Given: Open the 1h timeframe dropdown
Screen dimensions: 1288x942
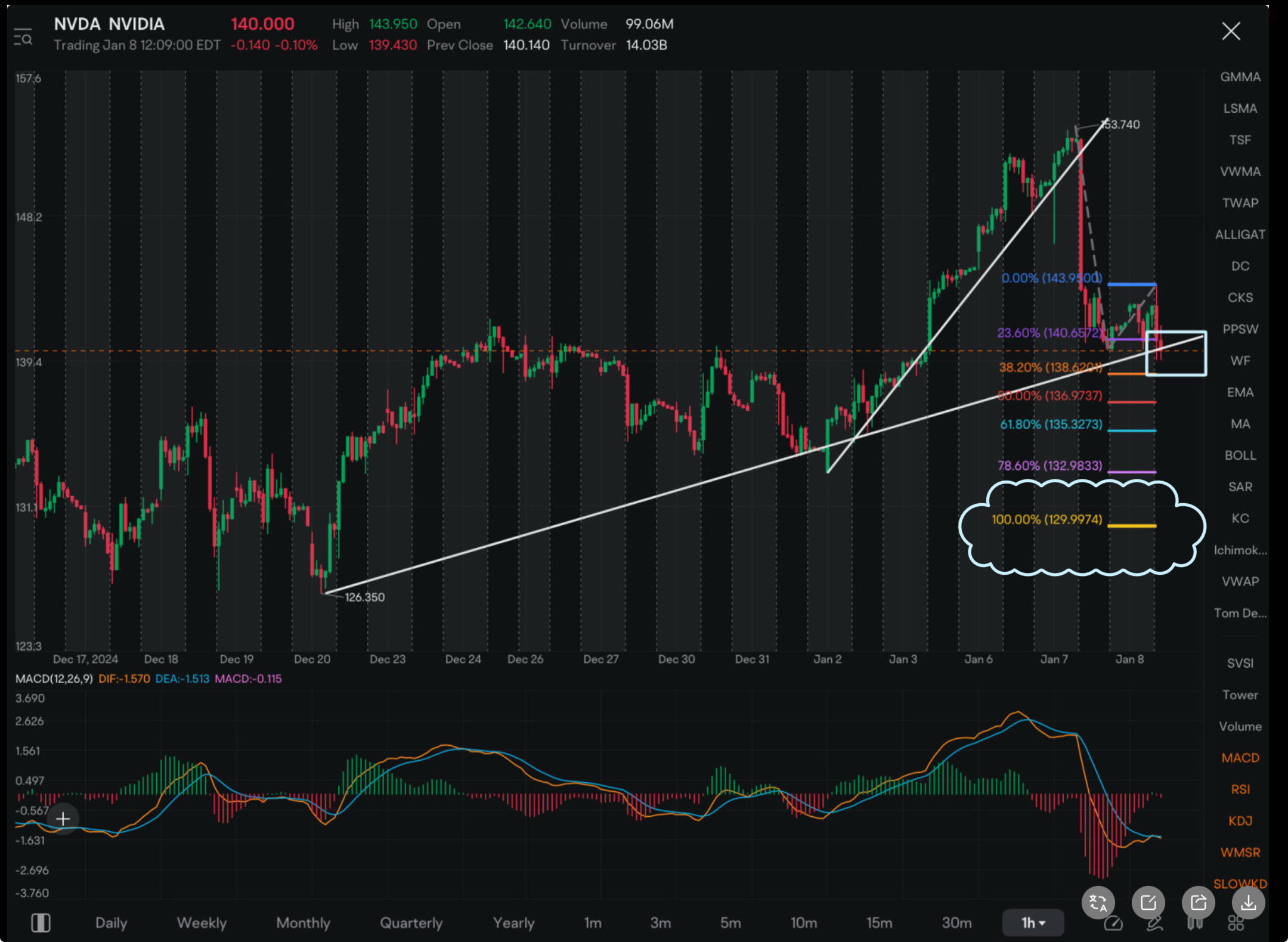Looking at the screenshot, I should click(x=1033, y=923).
